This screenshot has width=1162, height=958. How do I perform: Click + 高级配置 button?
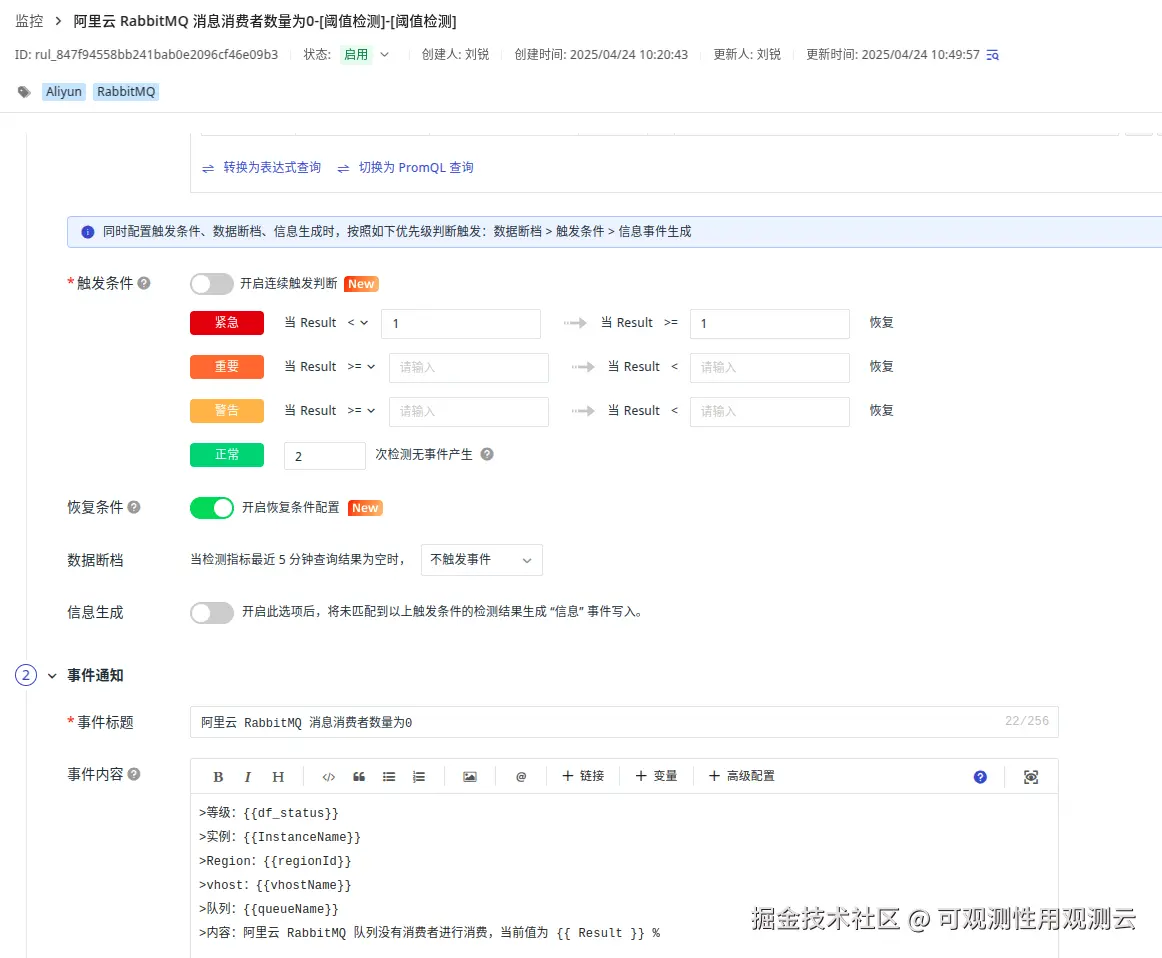point(742,776)
